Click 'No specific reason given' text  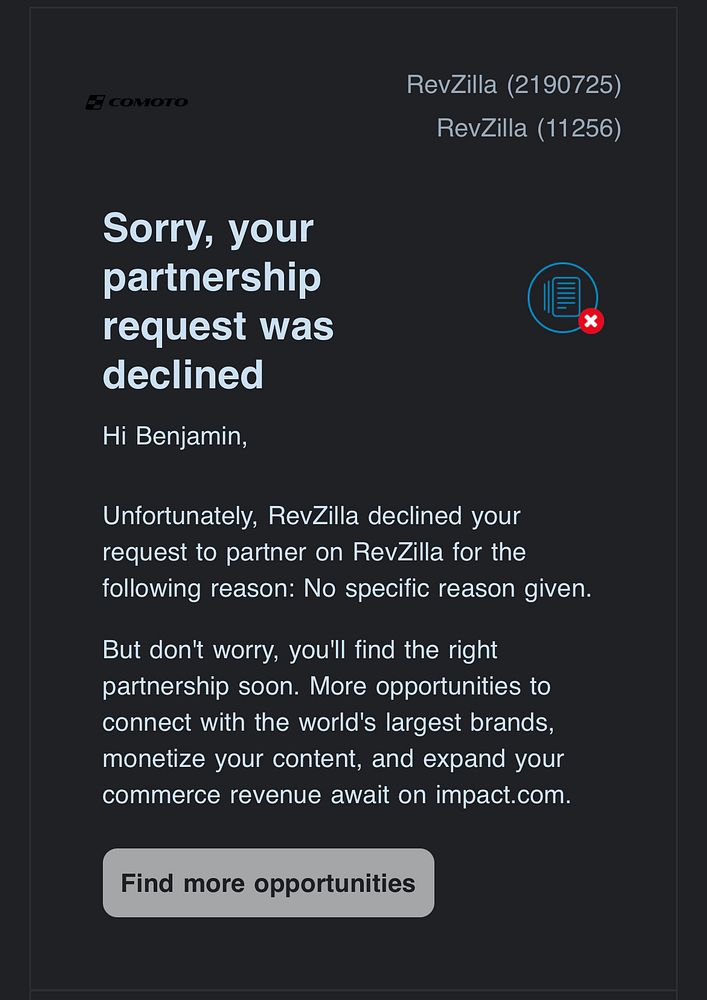pyautogui.click(x=447, y=588)
